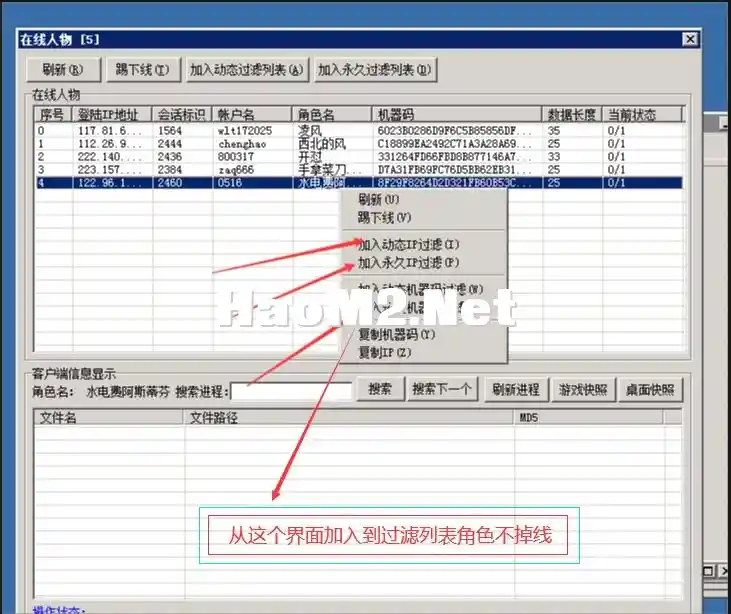The height and width of the screenshot is (614, 731).
Task: Click machine code starting C18899EA2492C71A
Action: coord(454,144)
